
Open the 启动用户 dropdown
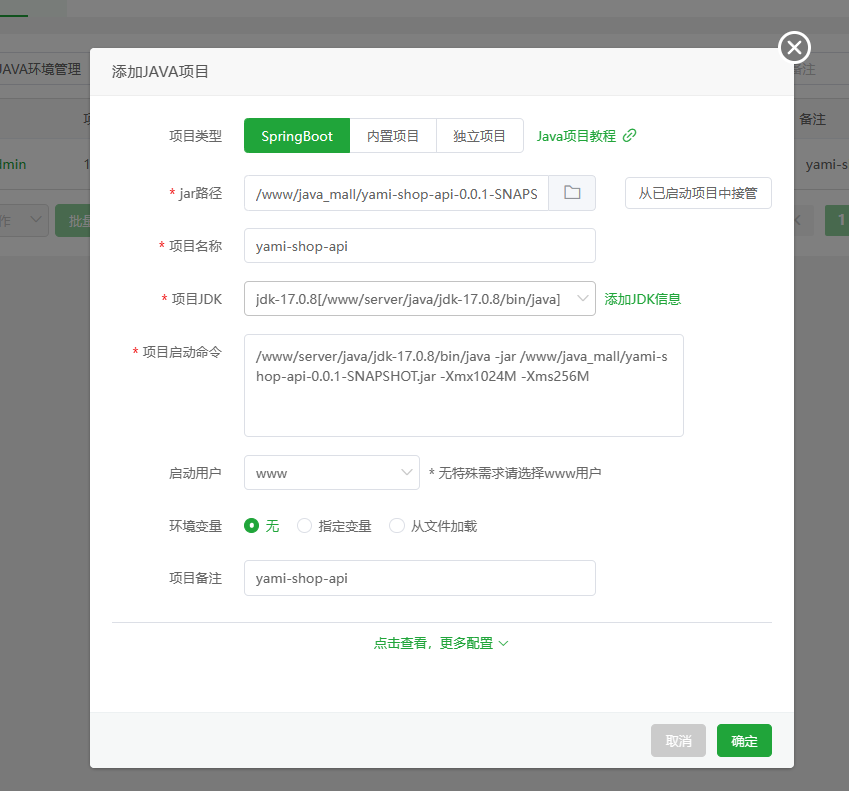[331, 472]
